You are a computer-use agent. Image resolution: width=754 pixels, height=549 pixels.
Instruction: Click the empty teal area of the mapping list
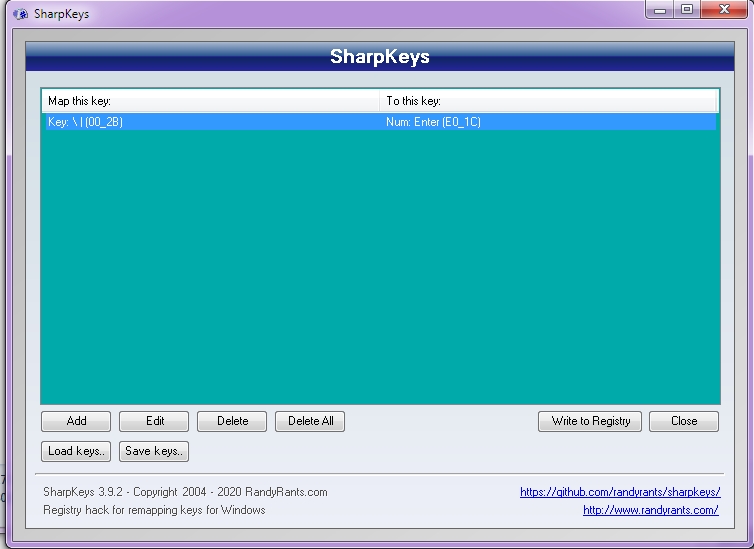tap(380, 270)
